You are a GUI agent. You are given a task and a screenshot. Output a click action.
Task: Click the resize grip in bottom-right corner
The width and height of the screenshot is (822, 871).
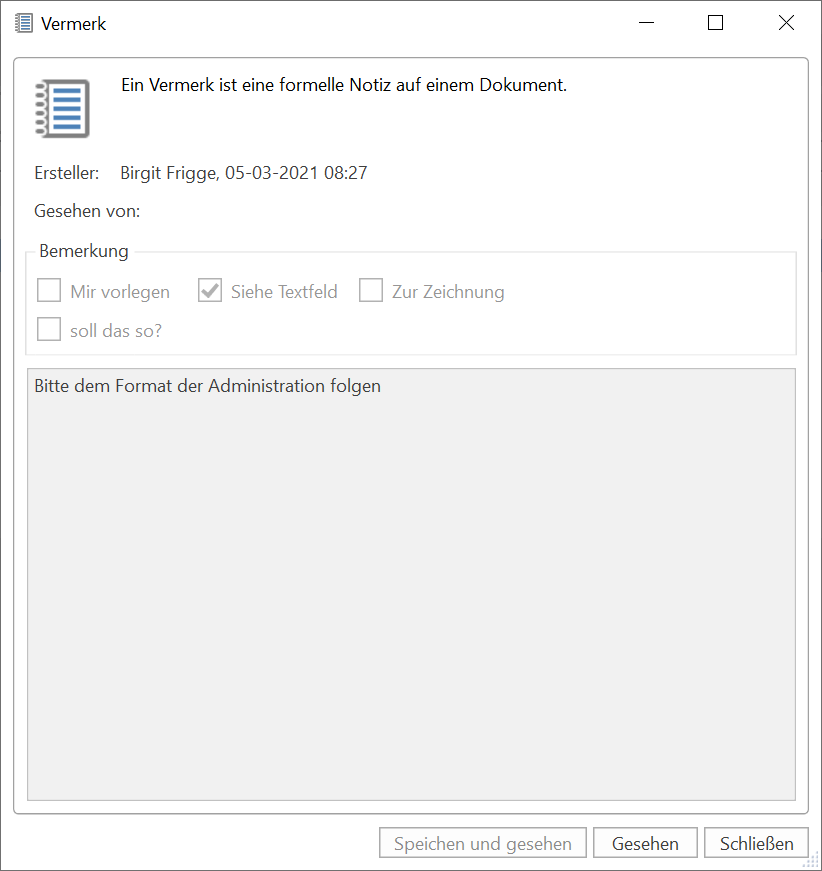click(812, 861)
